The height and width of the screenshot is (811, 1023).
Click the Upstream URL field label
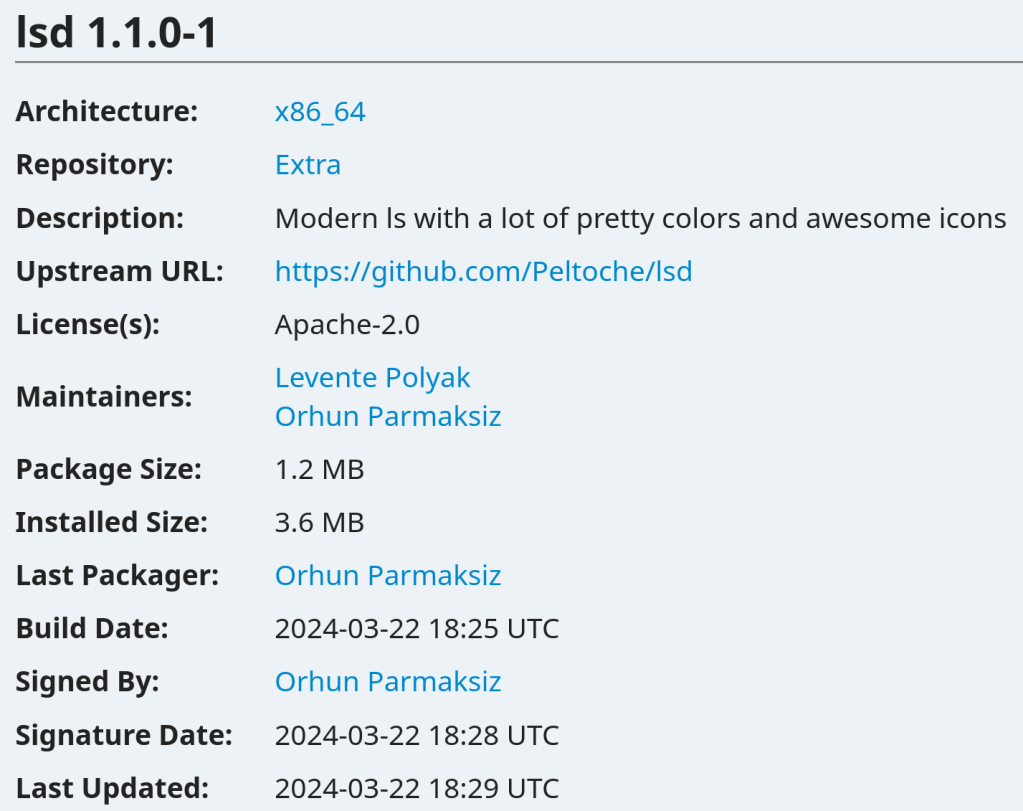[119, 271]
